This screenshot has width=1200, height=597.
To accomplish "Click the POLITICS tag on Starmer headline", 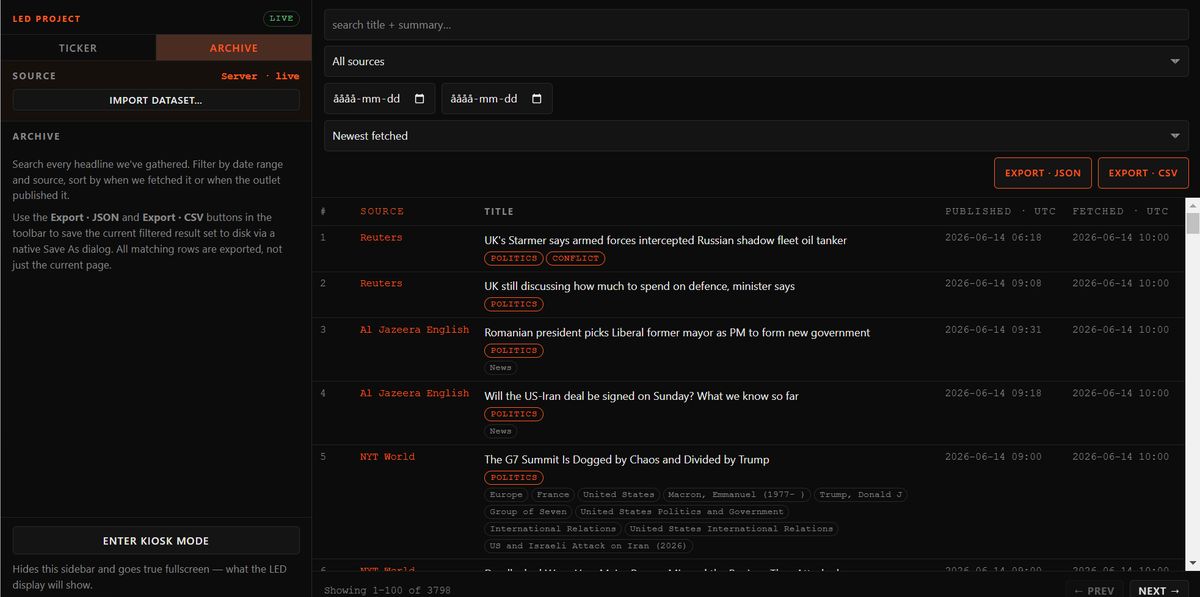I will pyautogui.click(x=514, y=258).
